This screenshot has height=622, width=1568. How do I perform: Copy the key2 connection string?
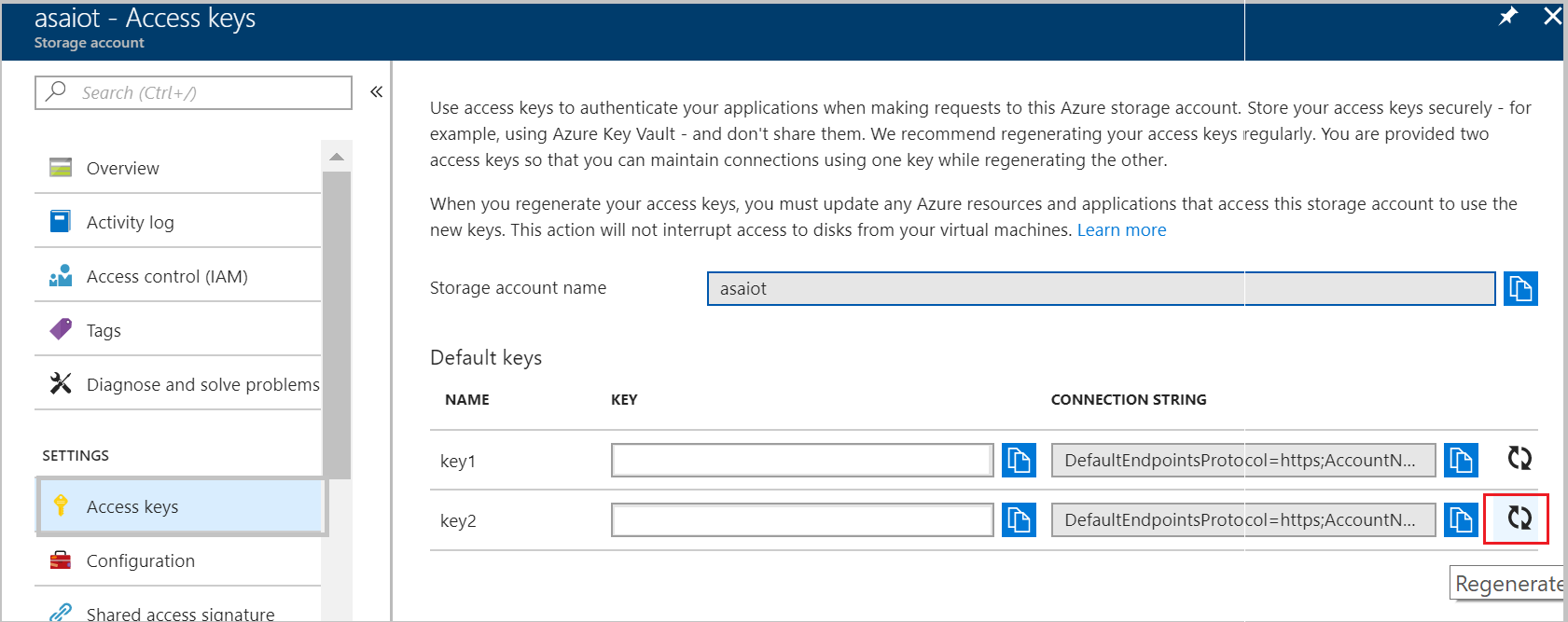[x=1461, y=520]
